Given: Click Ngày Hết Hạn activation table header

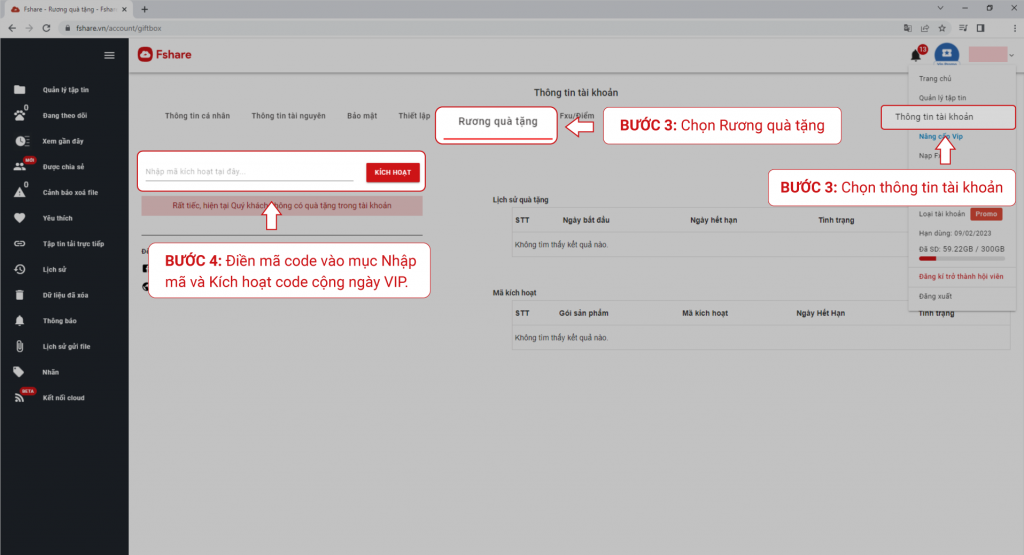Looking at the screenshot, I should pyautogui.click(x=820, y=313).
